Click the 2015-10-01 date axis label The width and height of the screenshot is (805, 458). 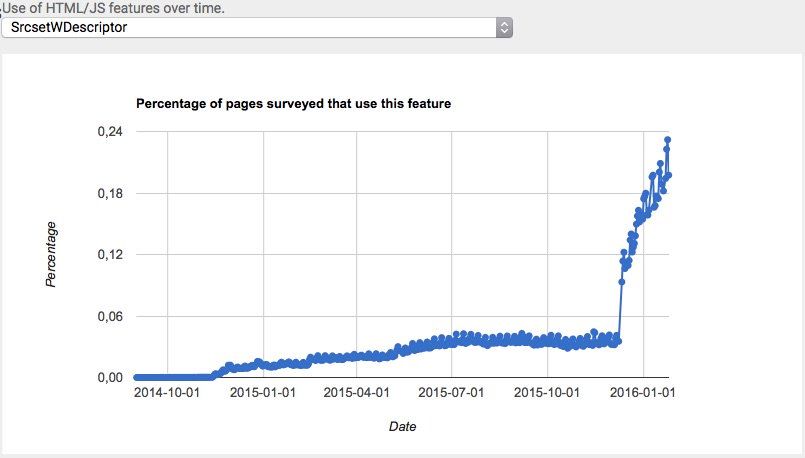(x=547, y=393)
